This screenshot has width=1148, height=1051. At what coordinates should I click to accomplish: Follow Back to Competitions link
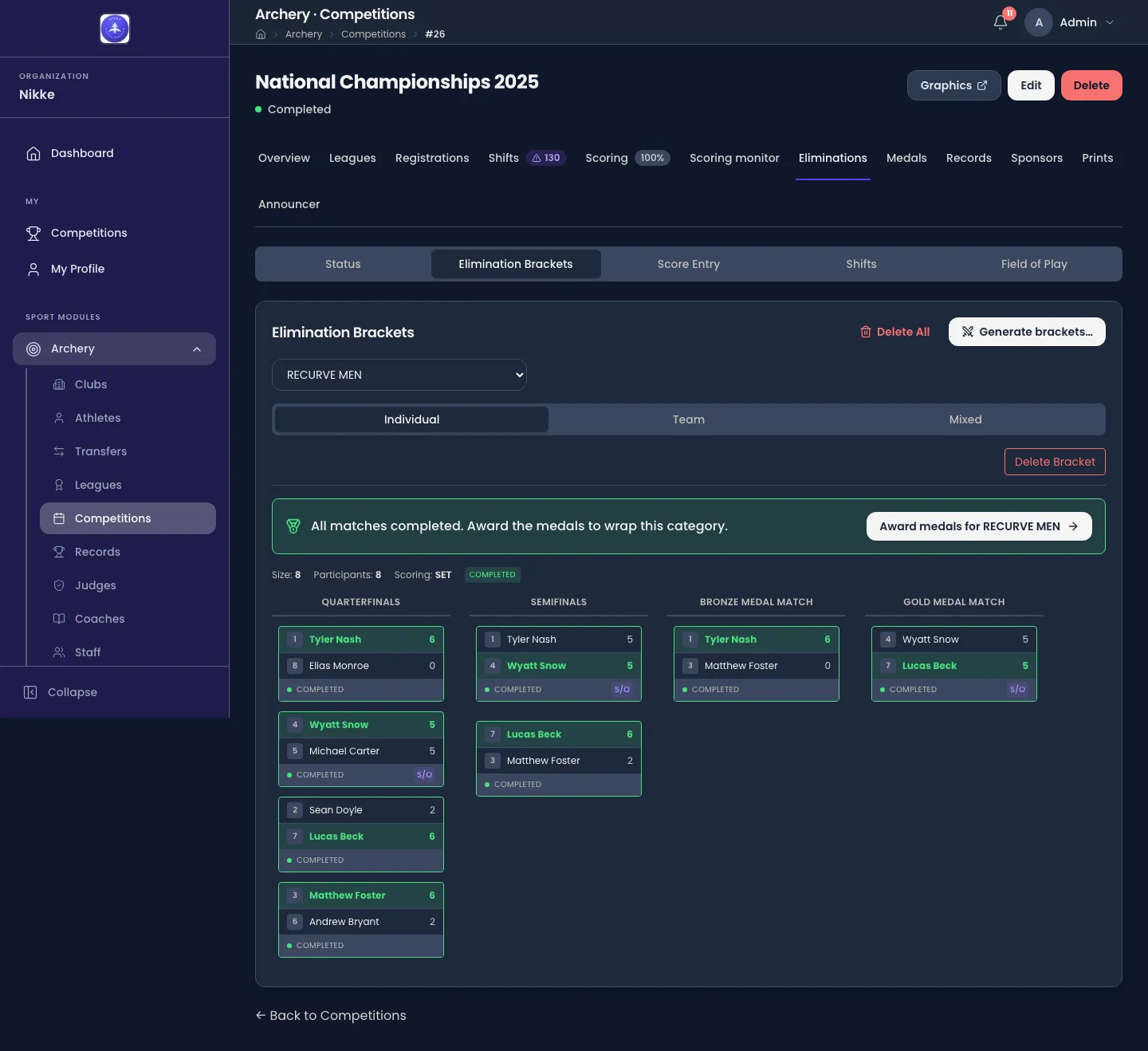[x=331, y=1015]
